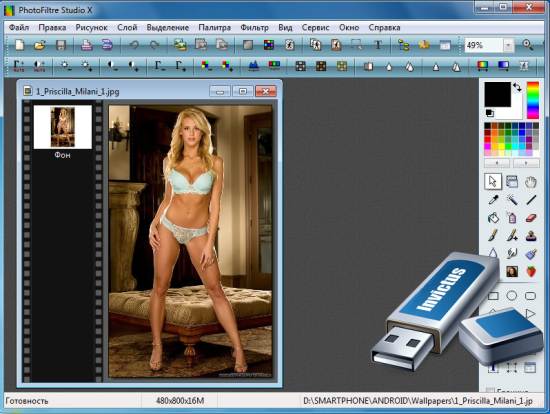This screenshot has height=414, width=550.
Task: Apply the grayscale film-frame filter icon
Action: [301, 66]
